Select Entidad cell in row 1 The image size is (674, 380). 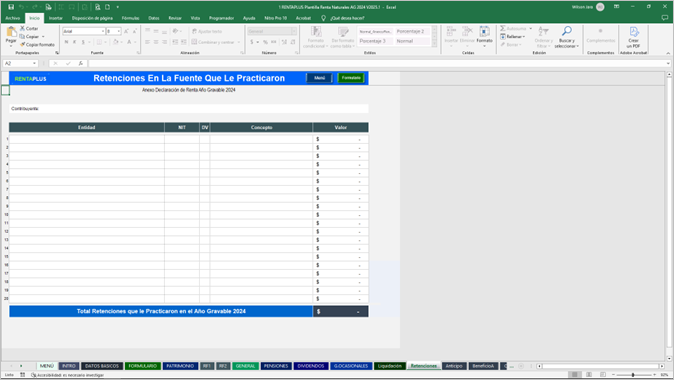click(86, 139)
